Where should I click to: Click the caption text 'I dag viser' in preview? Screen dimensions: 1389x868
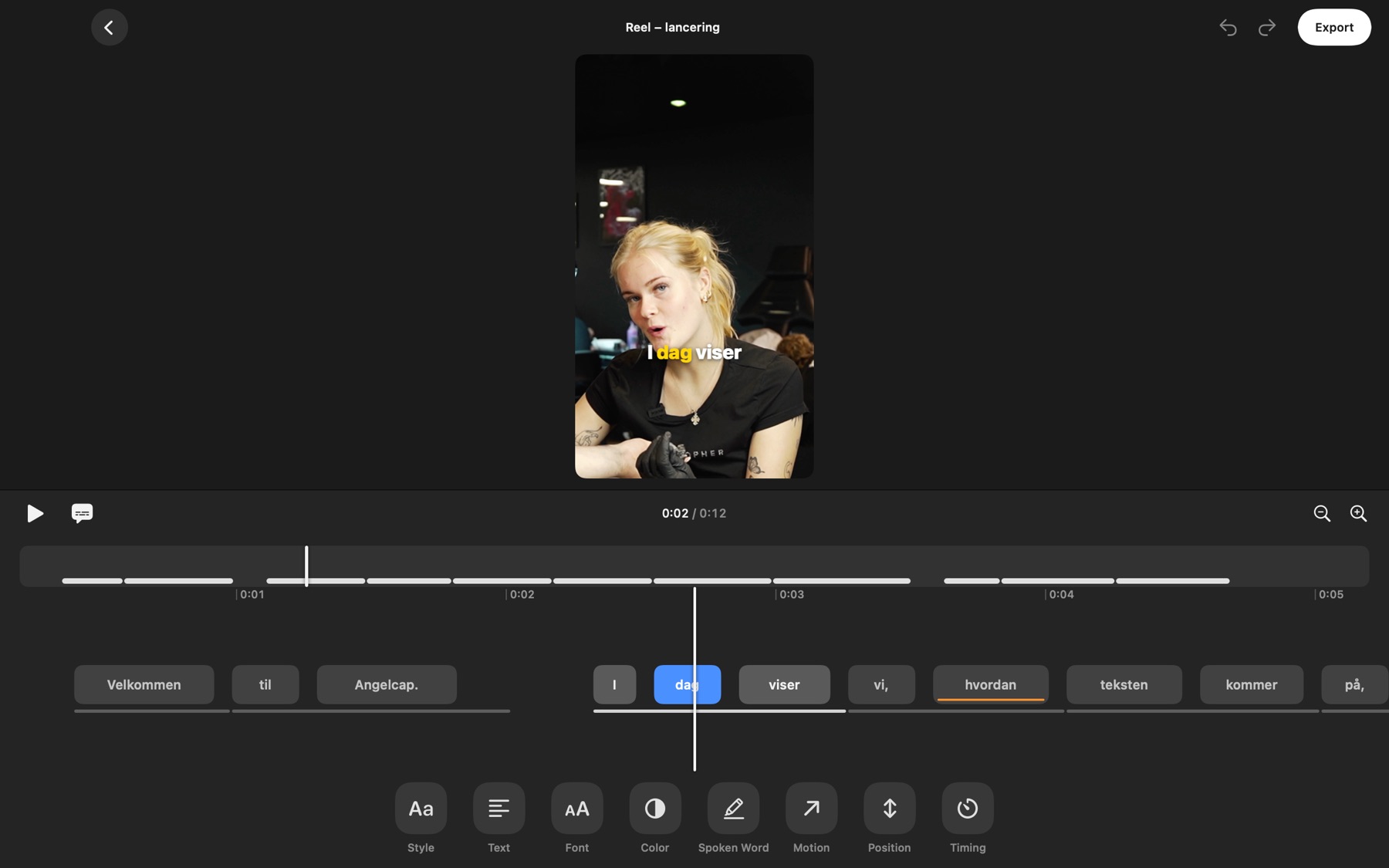click(694, 353)
